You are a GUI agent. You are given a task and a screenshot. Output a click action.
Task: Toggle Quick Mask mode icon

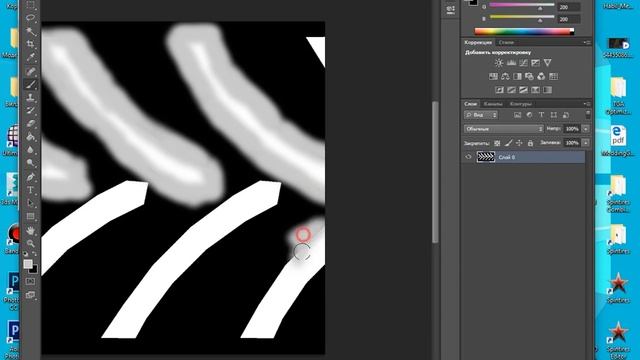tap(31, 281)
